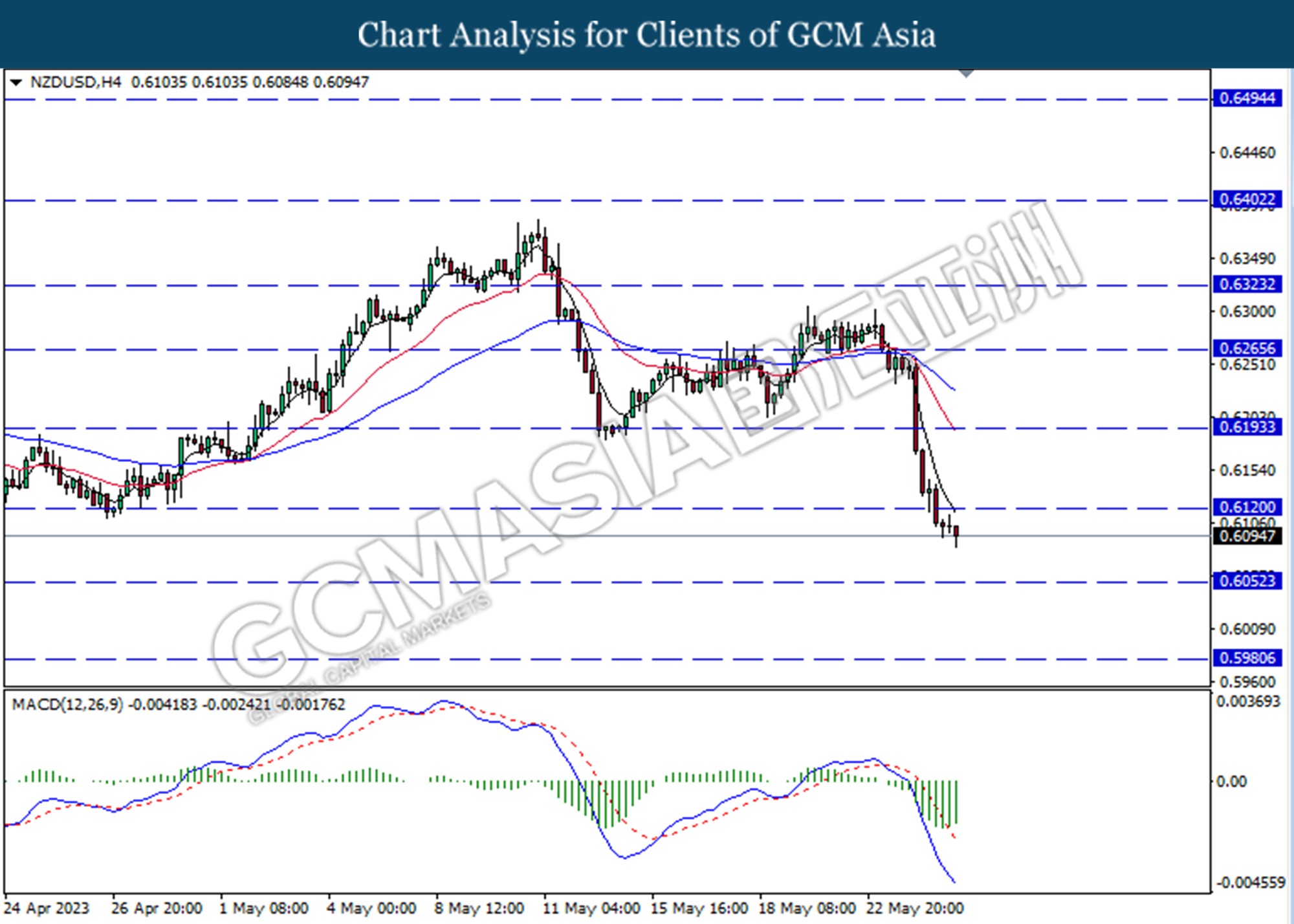
Task: Select the 0.59806 price level label
Action: (1247, 658)
